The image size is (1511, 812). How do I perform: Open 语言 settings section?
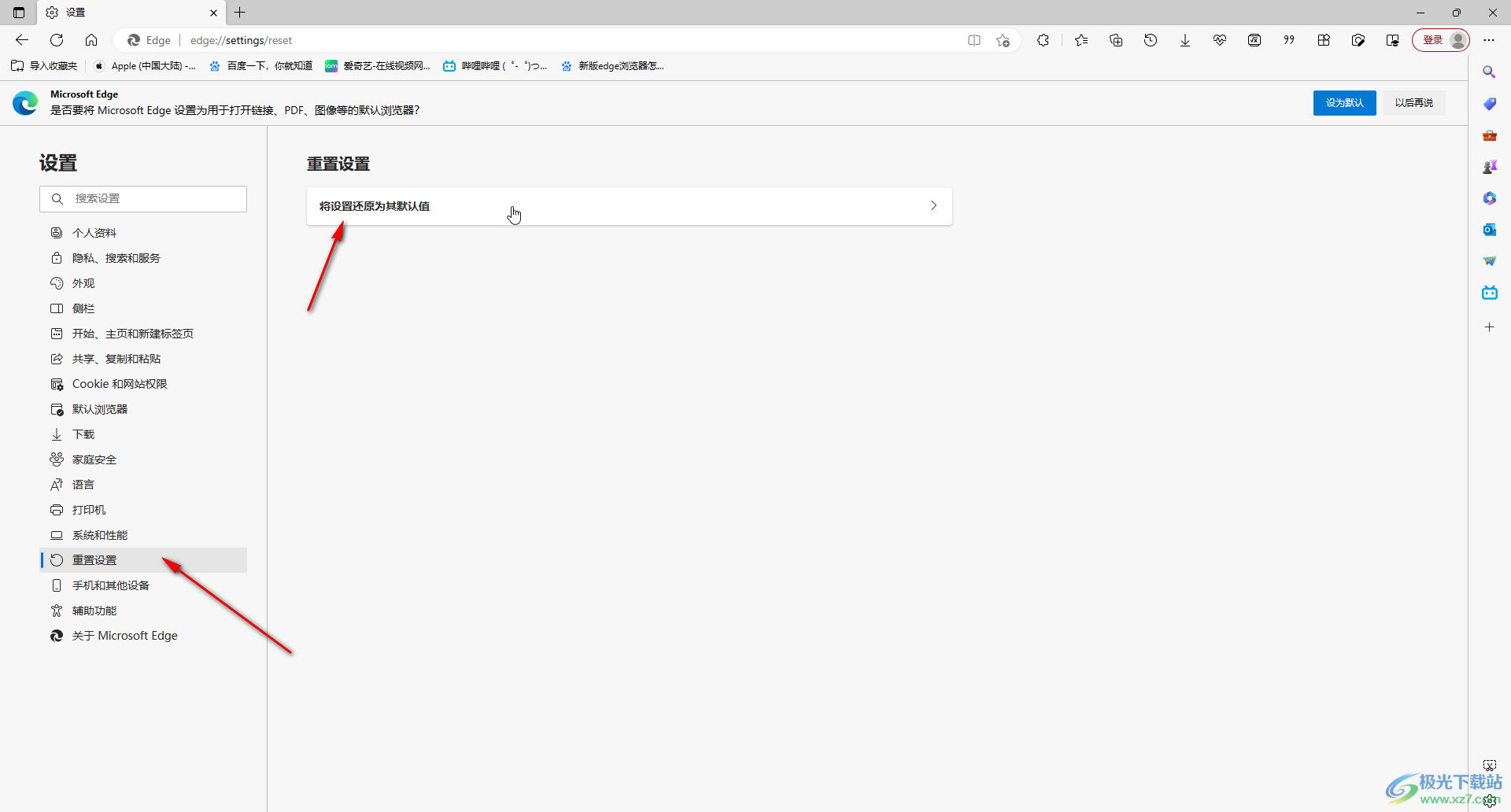[143, 485]
